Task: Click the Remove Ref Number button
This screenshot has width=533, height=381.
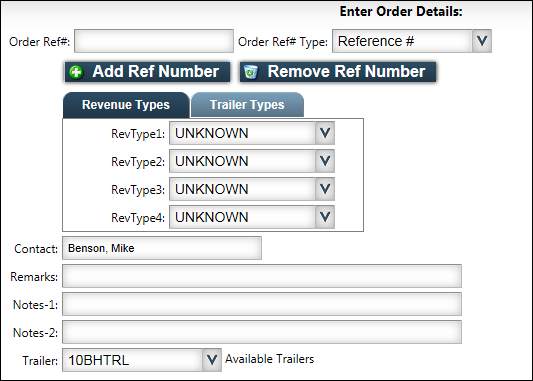Action: click(x=338, y=72)
